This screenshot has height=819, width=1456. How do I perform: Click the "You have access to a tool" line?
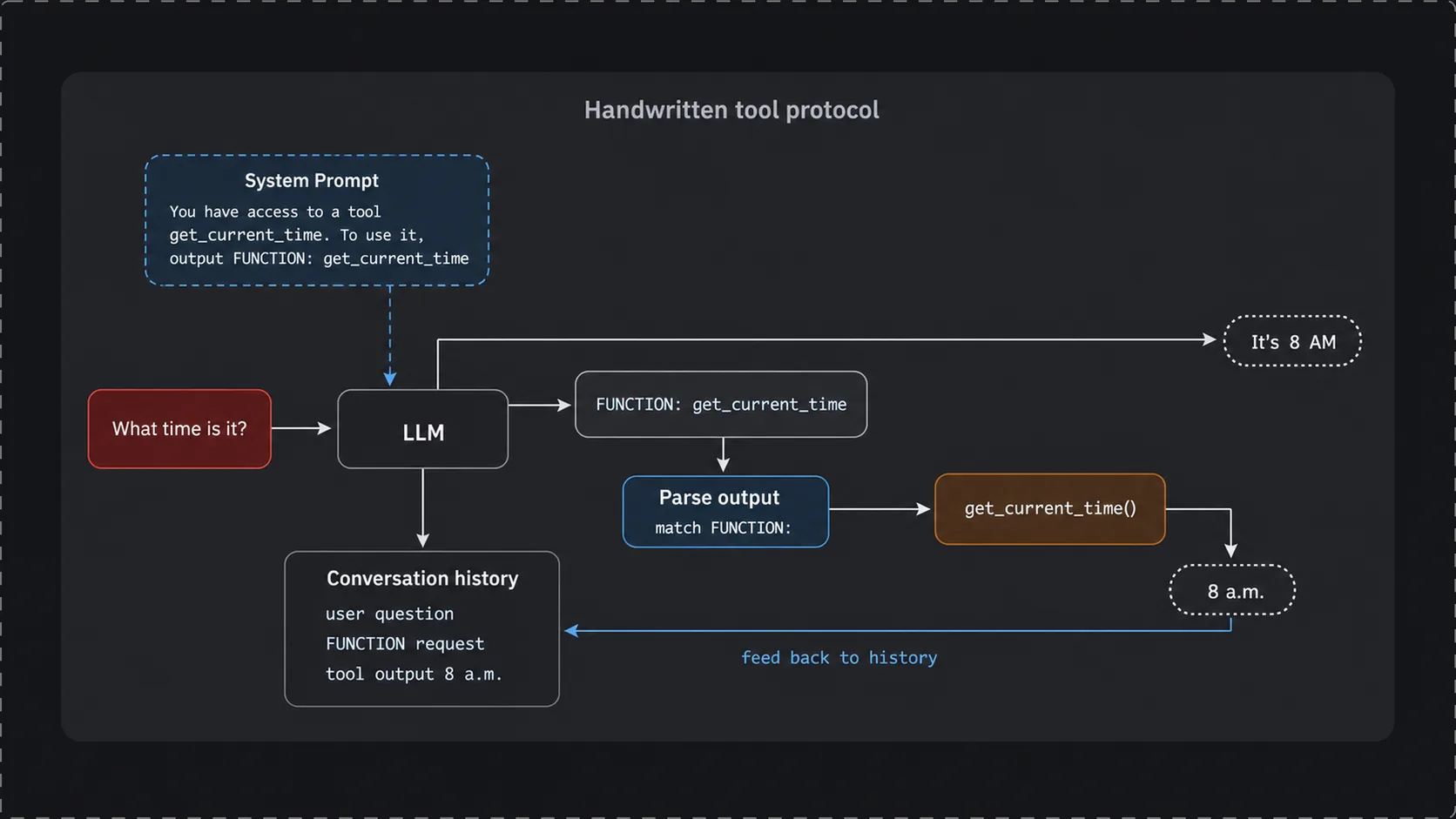click(x=275, y=211)
